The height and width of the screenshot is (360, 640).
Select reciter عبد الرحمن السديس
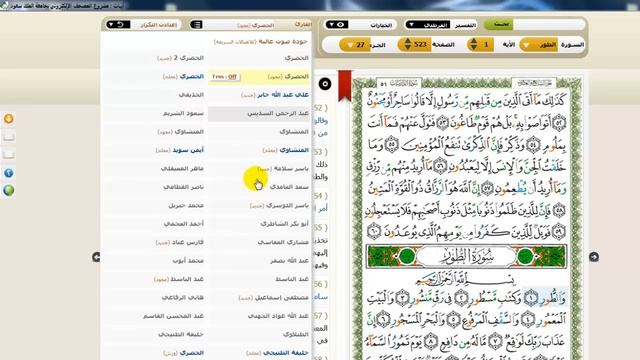pos(278,113)
